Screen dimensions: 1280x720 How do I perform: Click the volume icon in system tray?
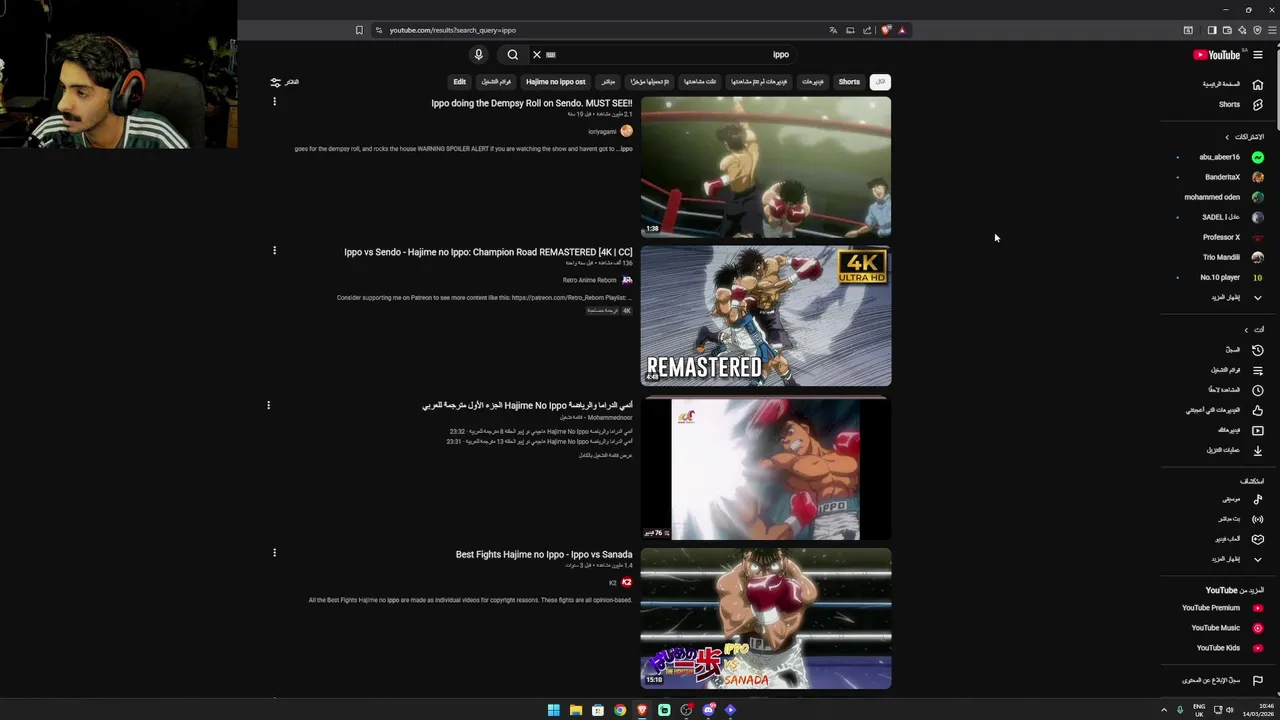1229,710
